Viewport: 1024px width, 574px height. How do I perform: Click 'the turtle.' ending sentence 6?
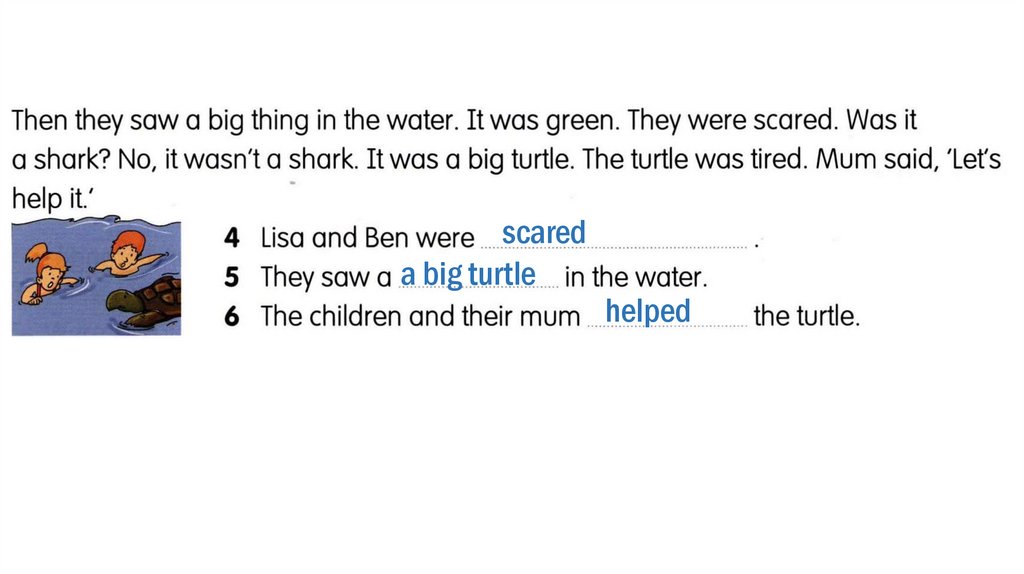point(806,316)
